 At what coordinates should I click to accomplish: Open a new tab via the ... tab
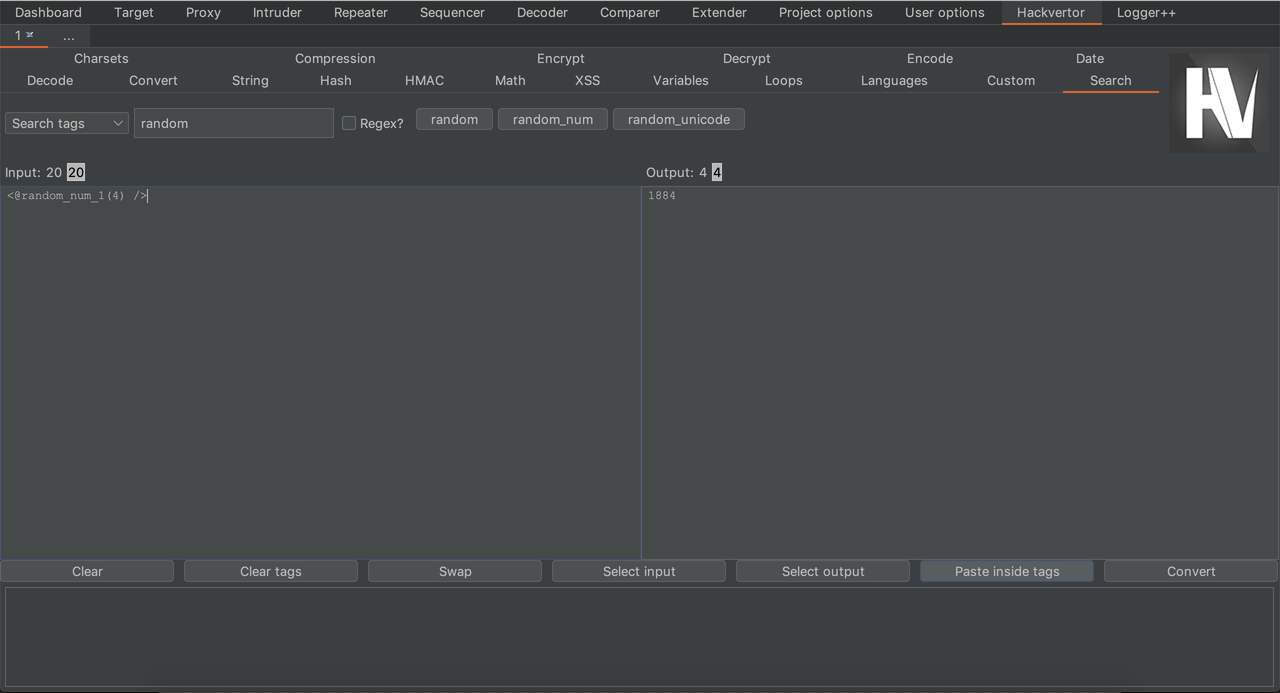(x=68, y=36)
